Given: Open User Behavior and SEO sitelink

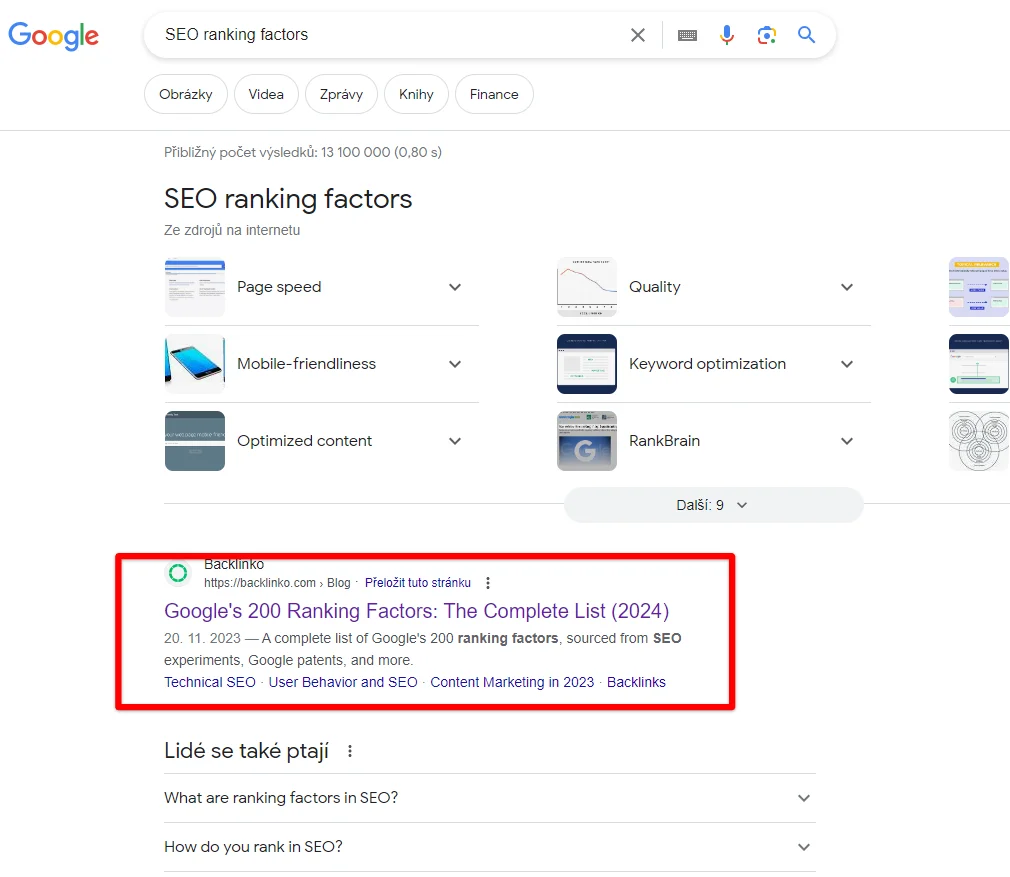Looking at the screenshot, I should click(343, 682).
